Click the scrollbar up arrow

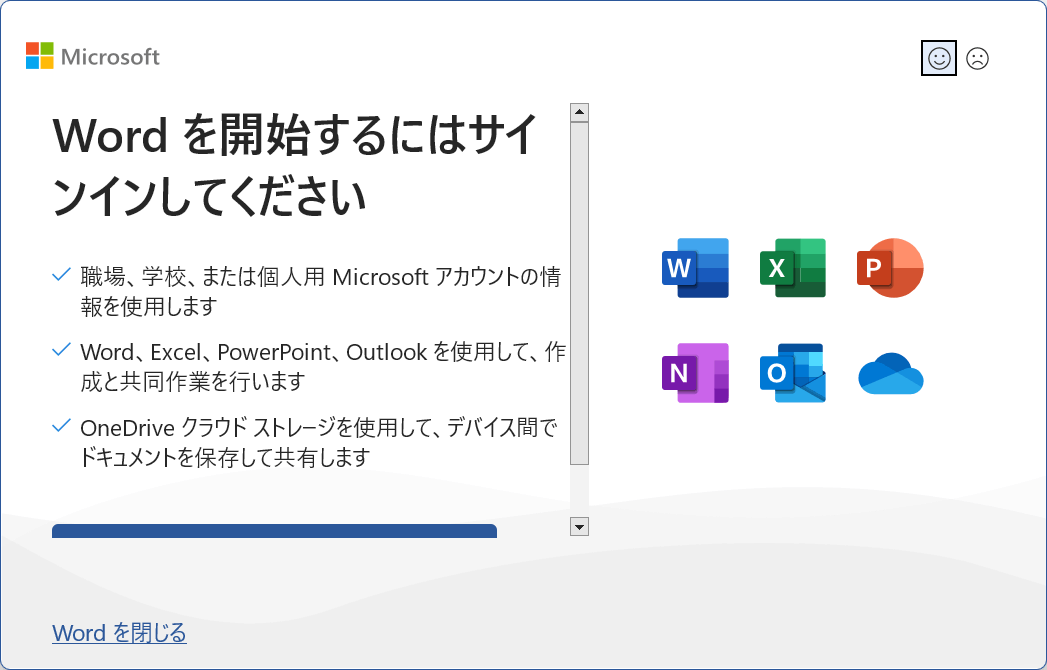click(x=579, y=112)
